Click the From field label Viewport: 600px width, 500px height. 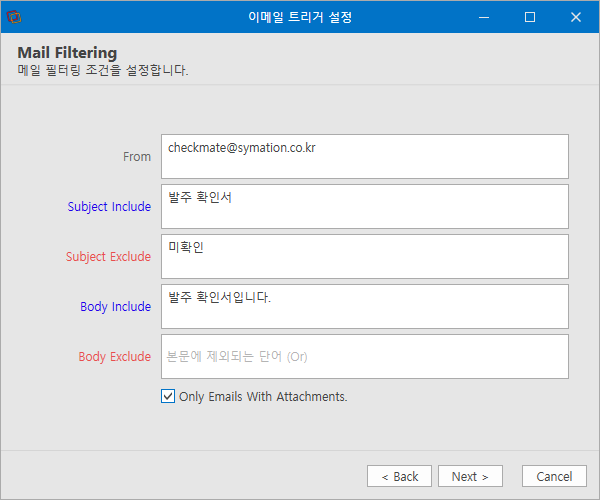click(137, 156)
